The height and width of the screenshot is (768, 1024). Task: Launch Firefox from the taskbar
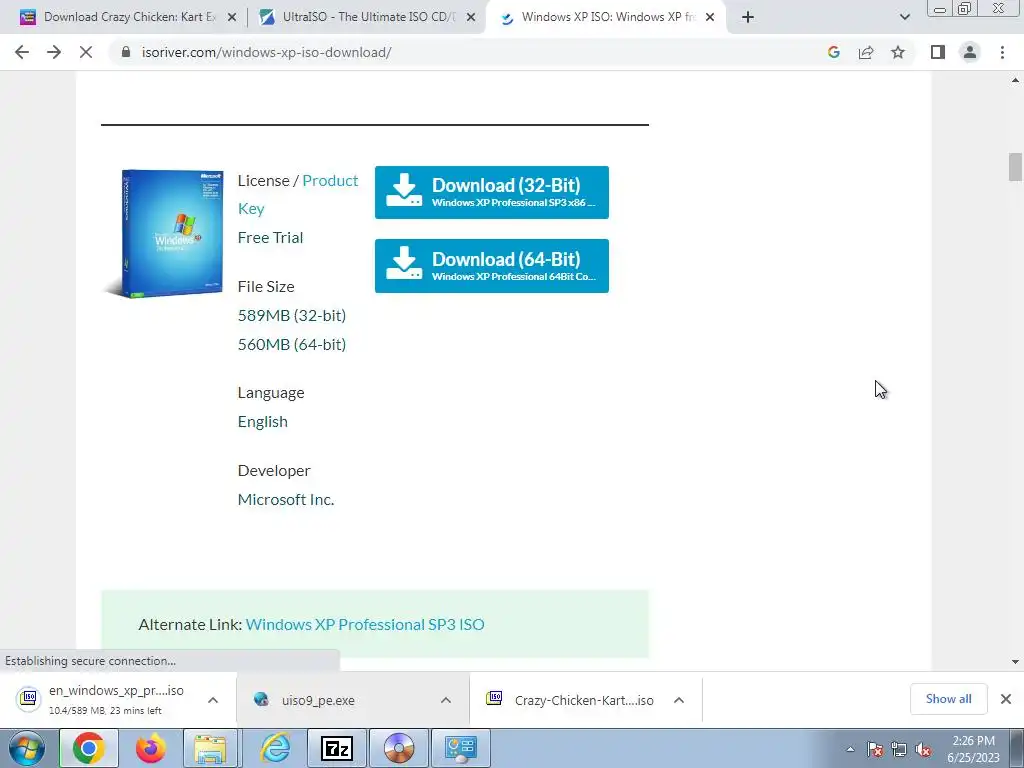[150, 748]
